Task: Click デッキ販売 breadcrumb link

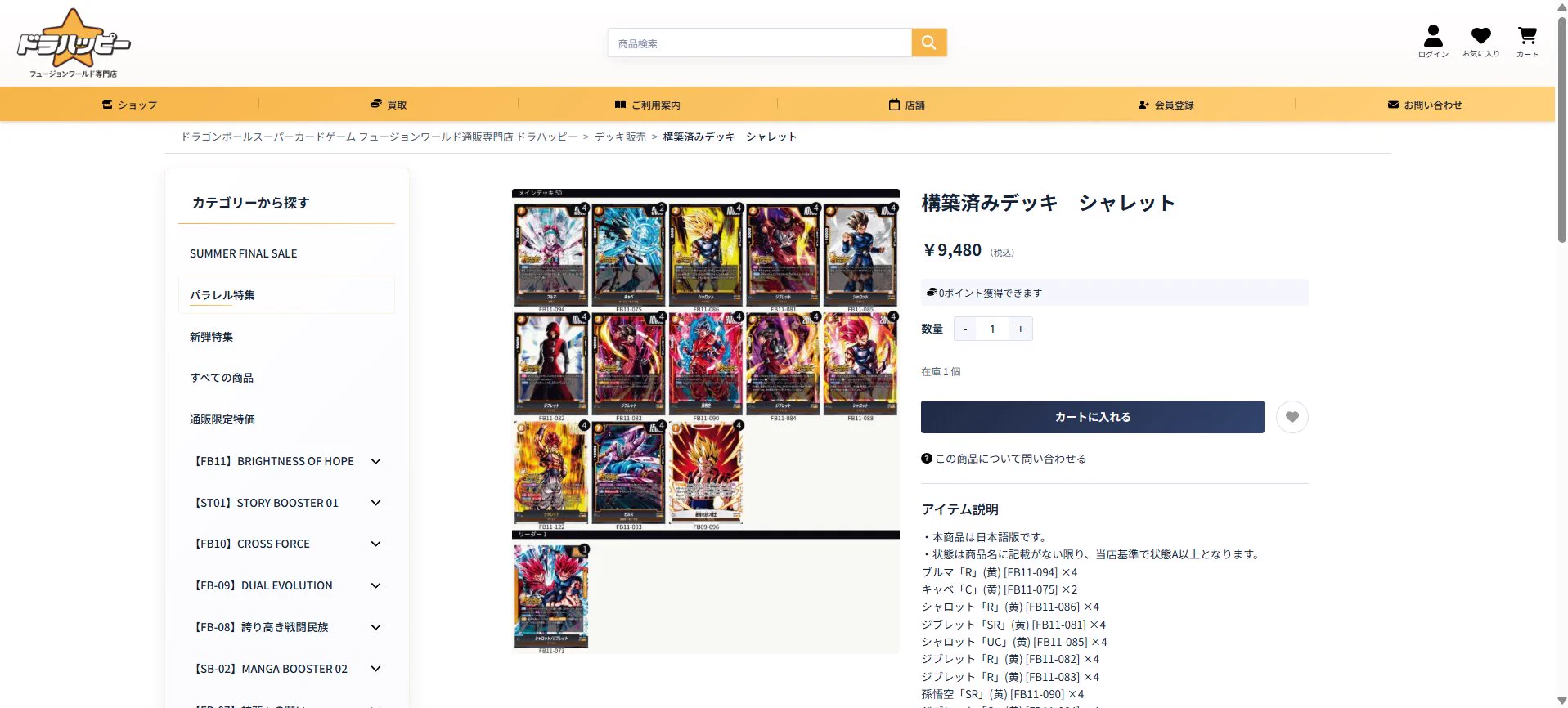Action: tap(620, 137)
